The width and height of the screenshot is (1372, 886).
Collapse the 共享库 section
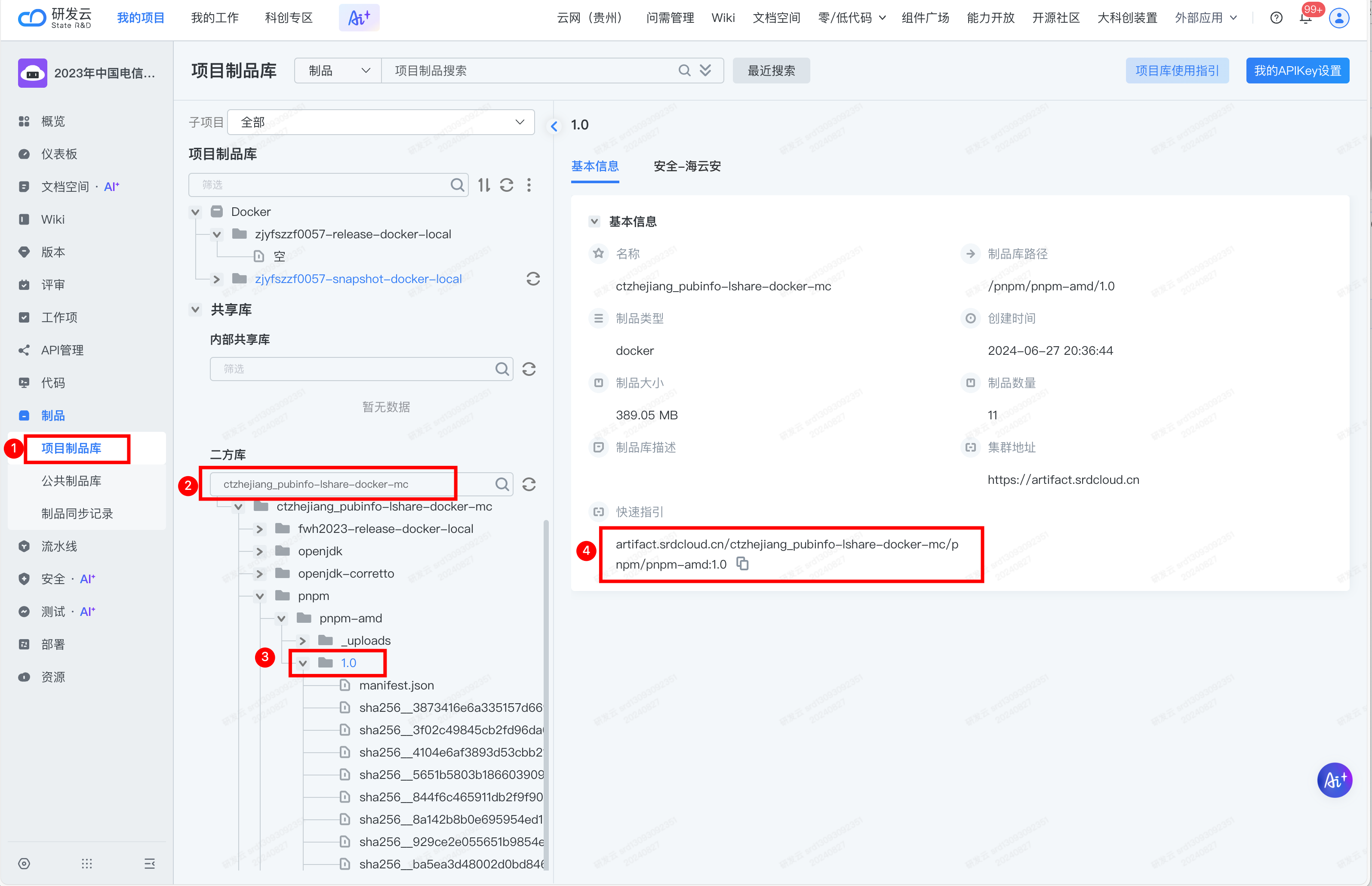pyautogui.click(x=196, y=310)
